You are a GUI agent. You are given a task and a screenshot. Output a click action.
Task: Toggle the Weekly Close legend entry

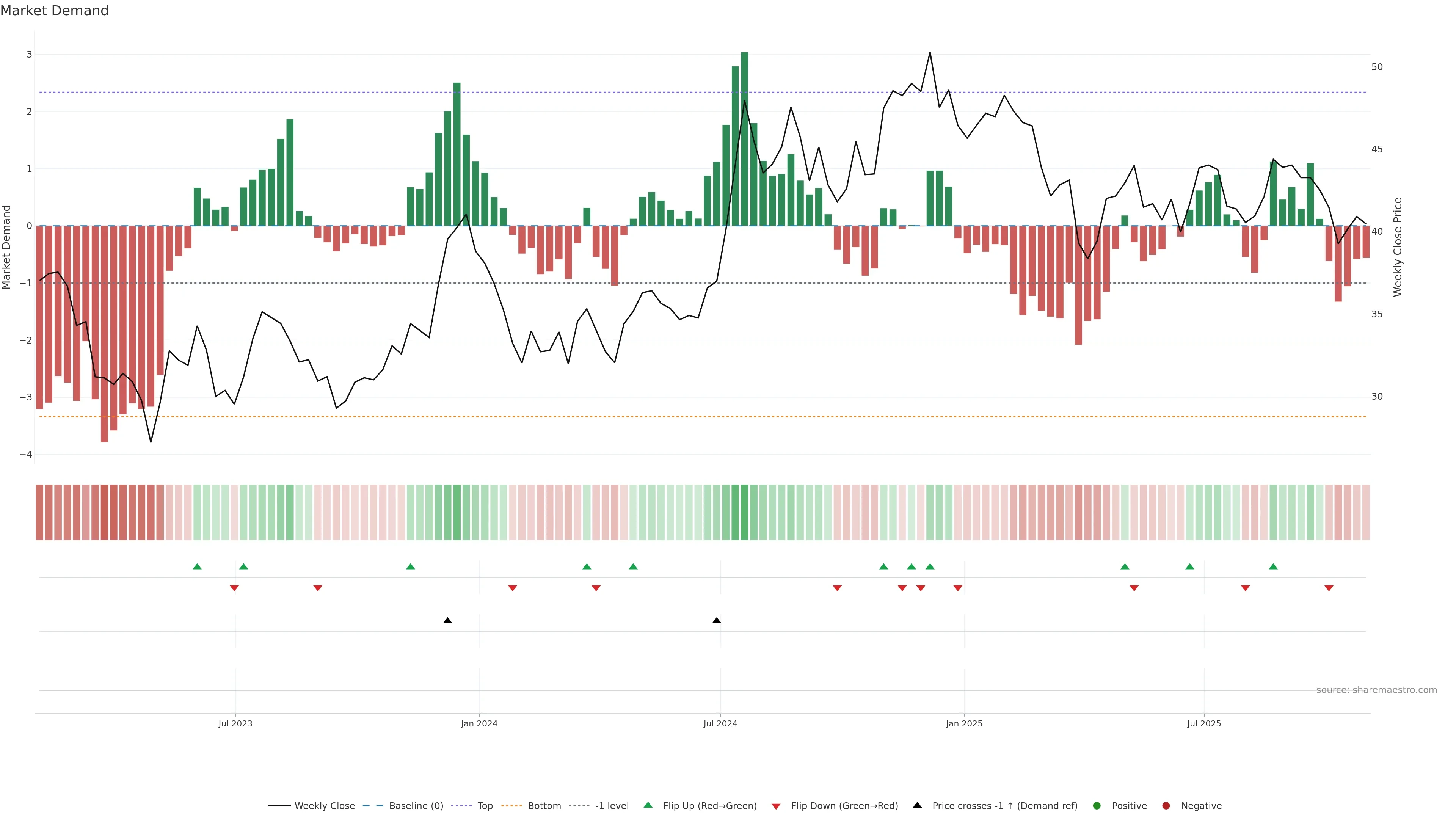325,805
